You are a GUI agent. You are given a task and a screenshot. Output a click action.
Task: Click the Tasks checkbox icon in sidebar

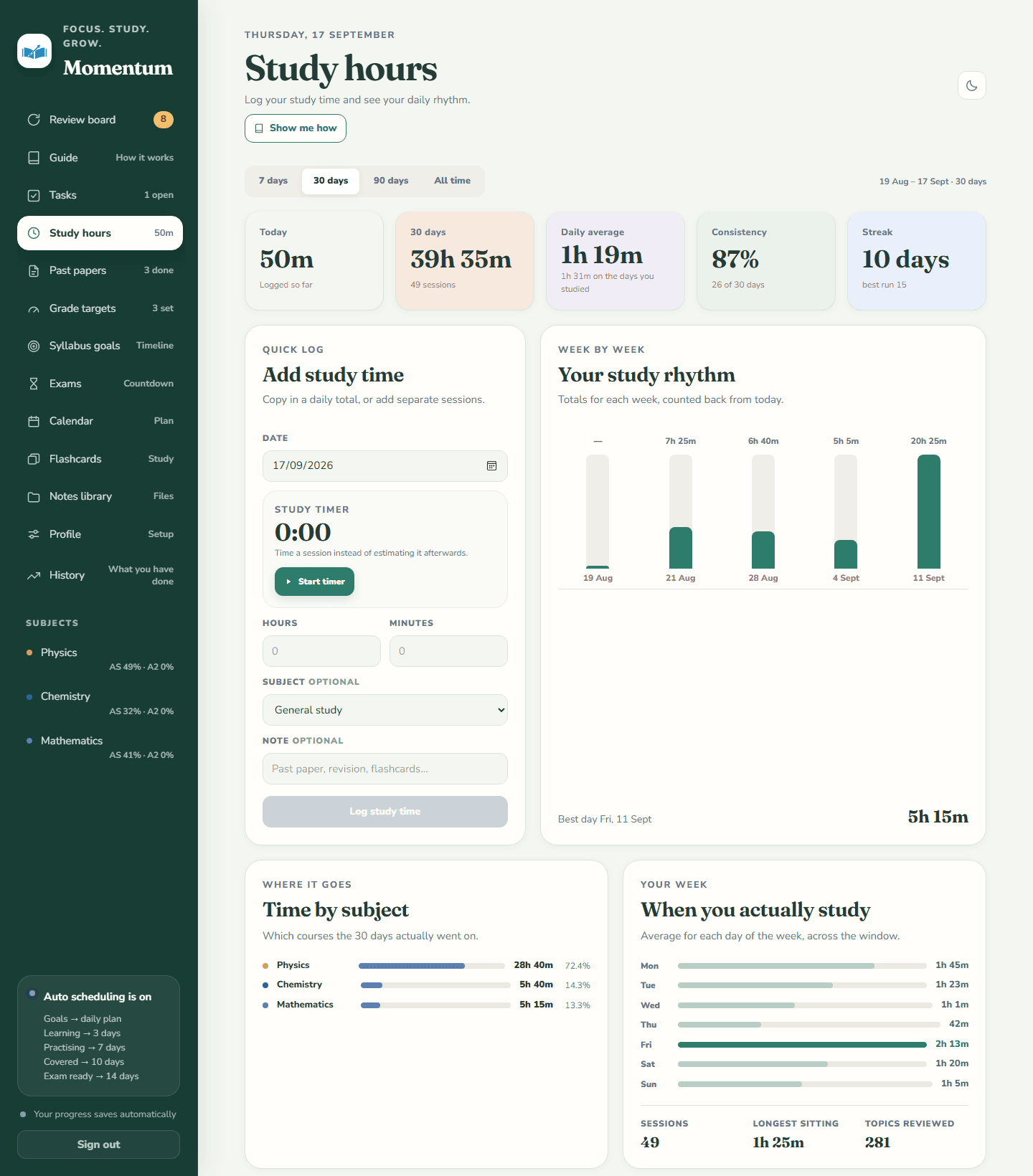(34, 195)
